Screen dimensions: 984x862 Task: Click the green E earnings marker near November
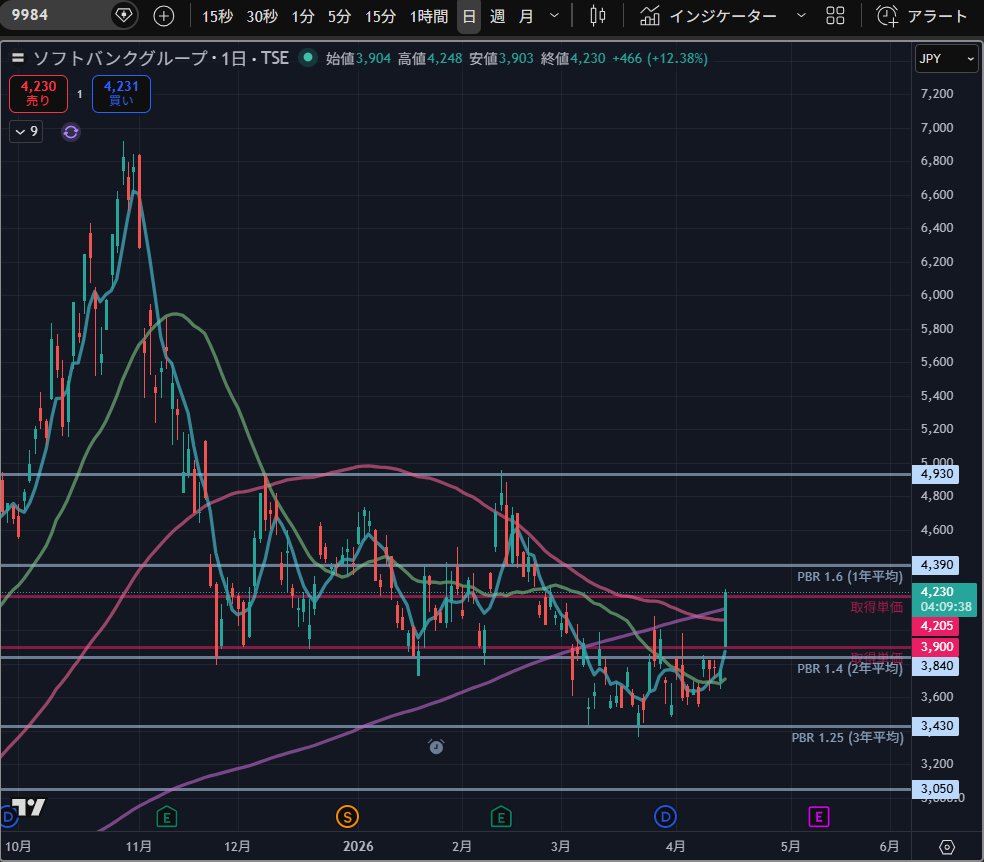tap(166, 817)
